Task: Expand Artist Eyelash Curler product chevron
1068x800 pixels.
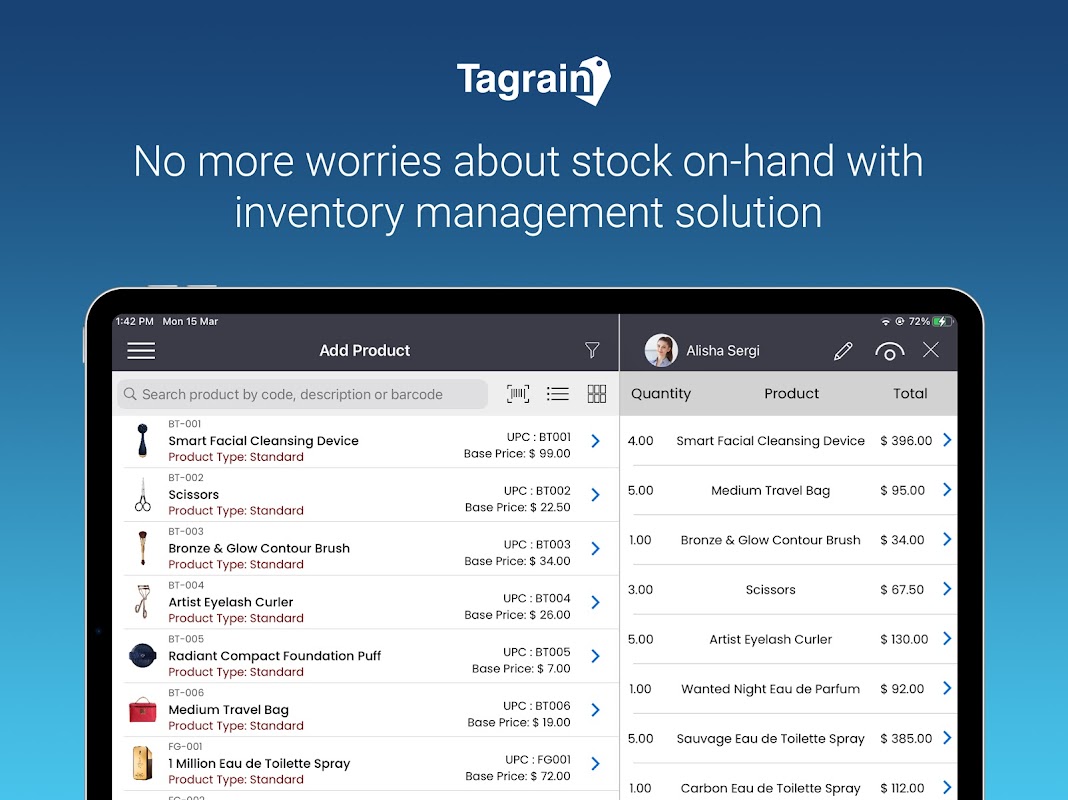Action: pos(595,602)
